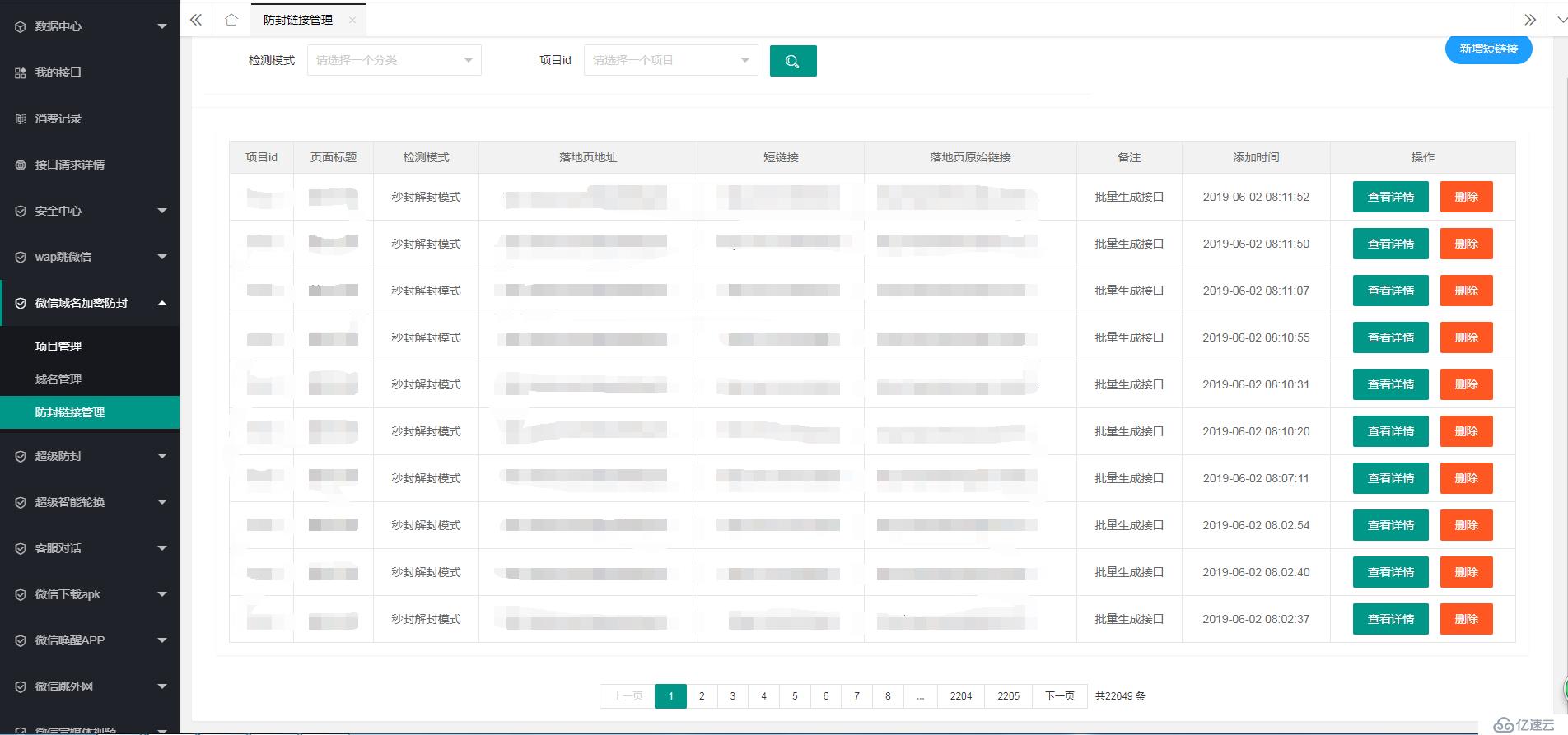This screenshot has height=735, width=1568.
Task: Open 项目管理 submenu item
Action: tap(90, 347)
